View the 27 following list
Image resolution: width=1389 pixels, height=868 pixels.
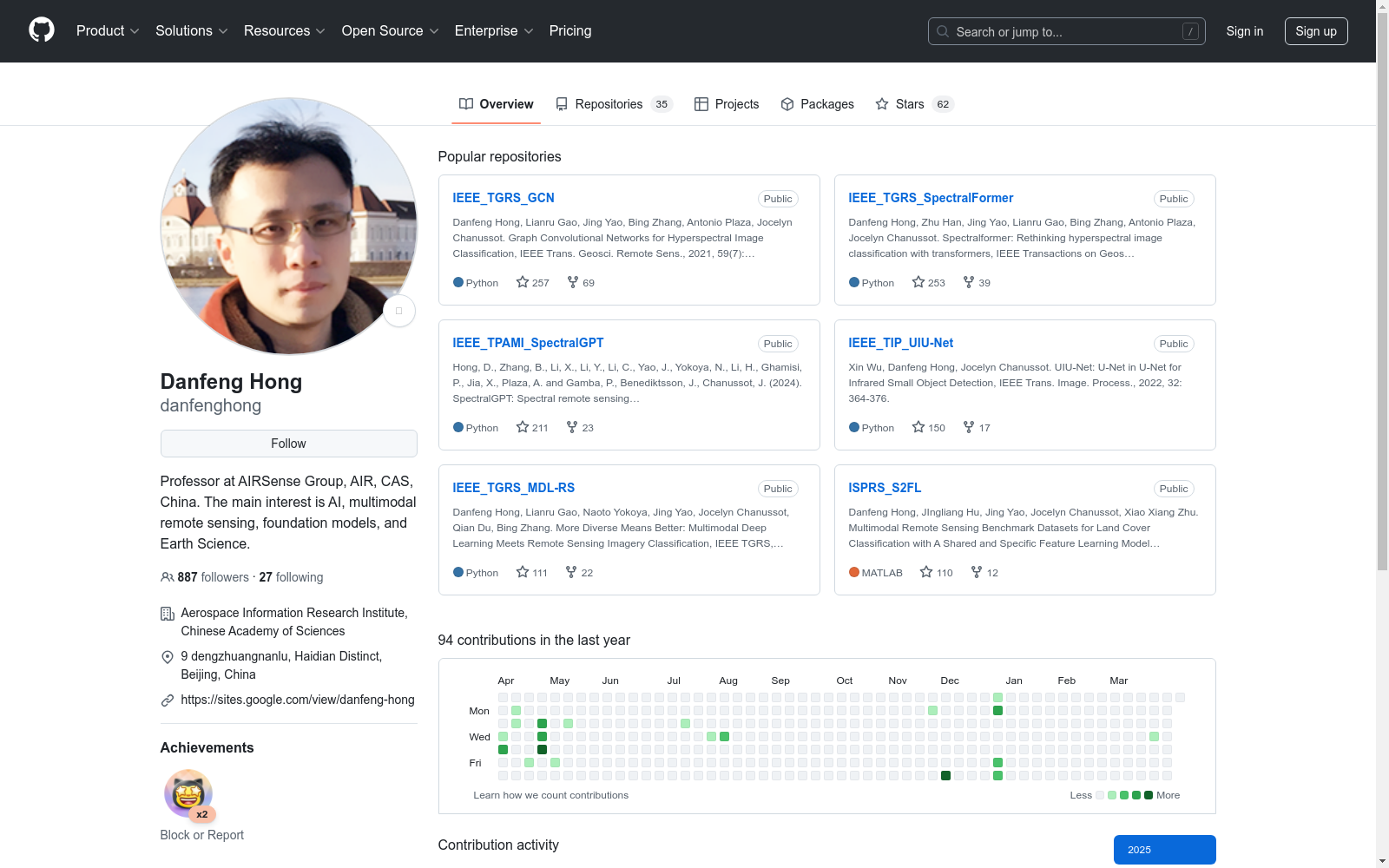click(291, 577)
